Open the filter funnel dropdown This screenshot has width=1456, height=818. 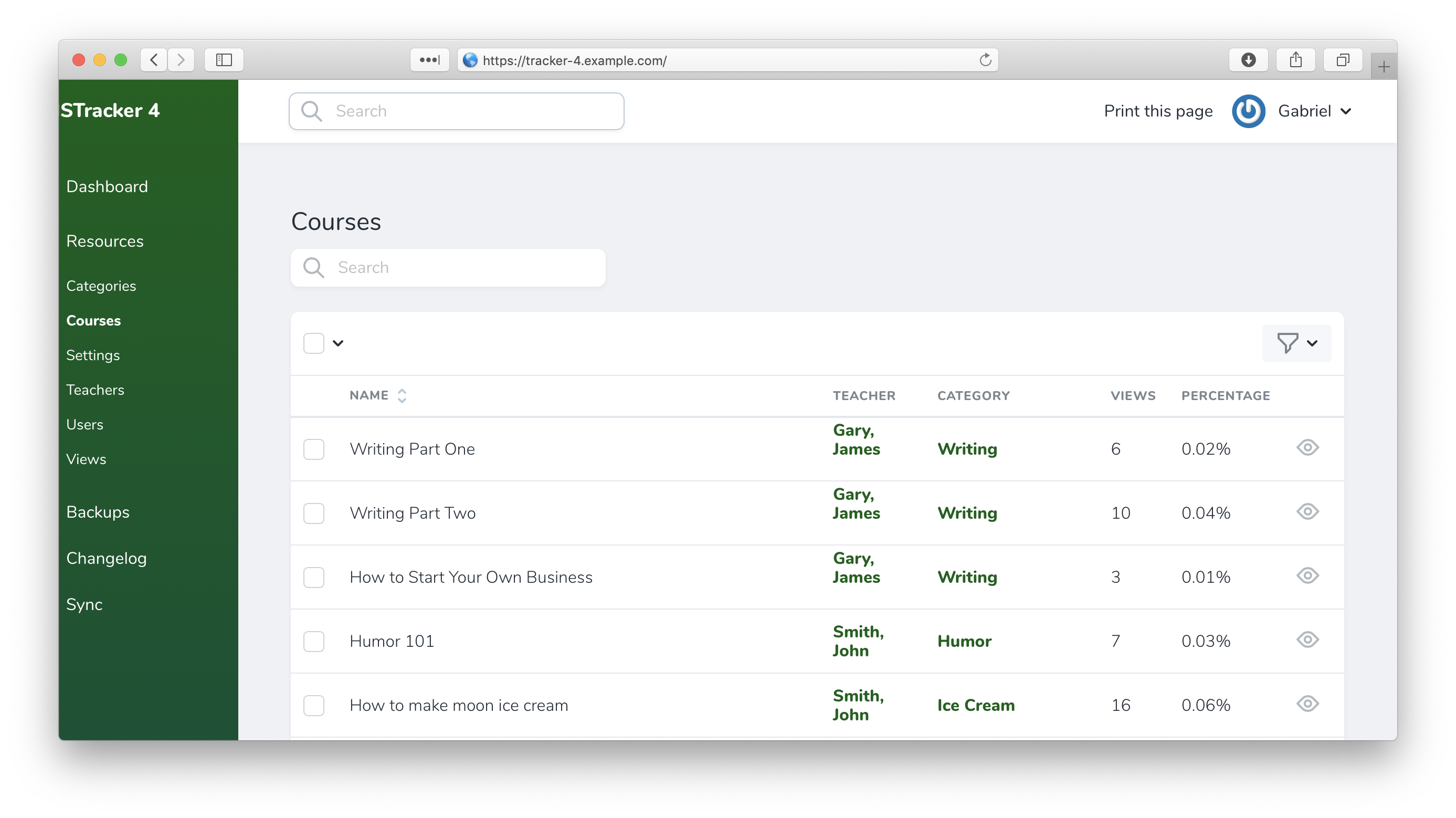pyautogui.click(x=1296, y=343)
